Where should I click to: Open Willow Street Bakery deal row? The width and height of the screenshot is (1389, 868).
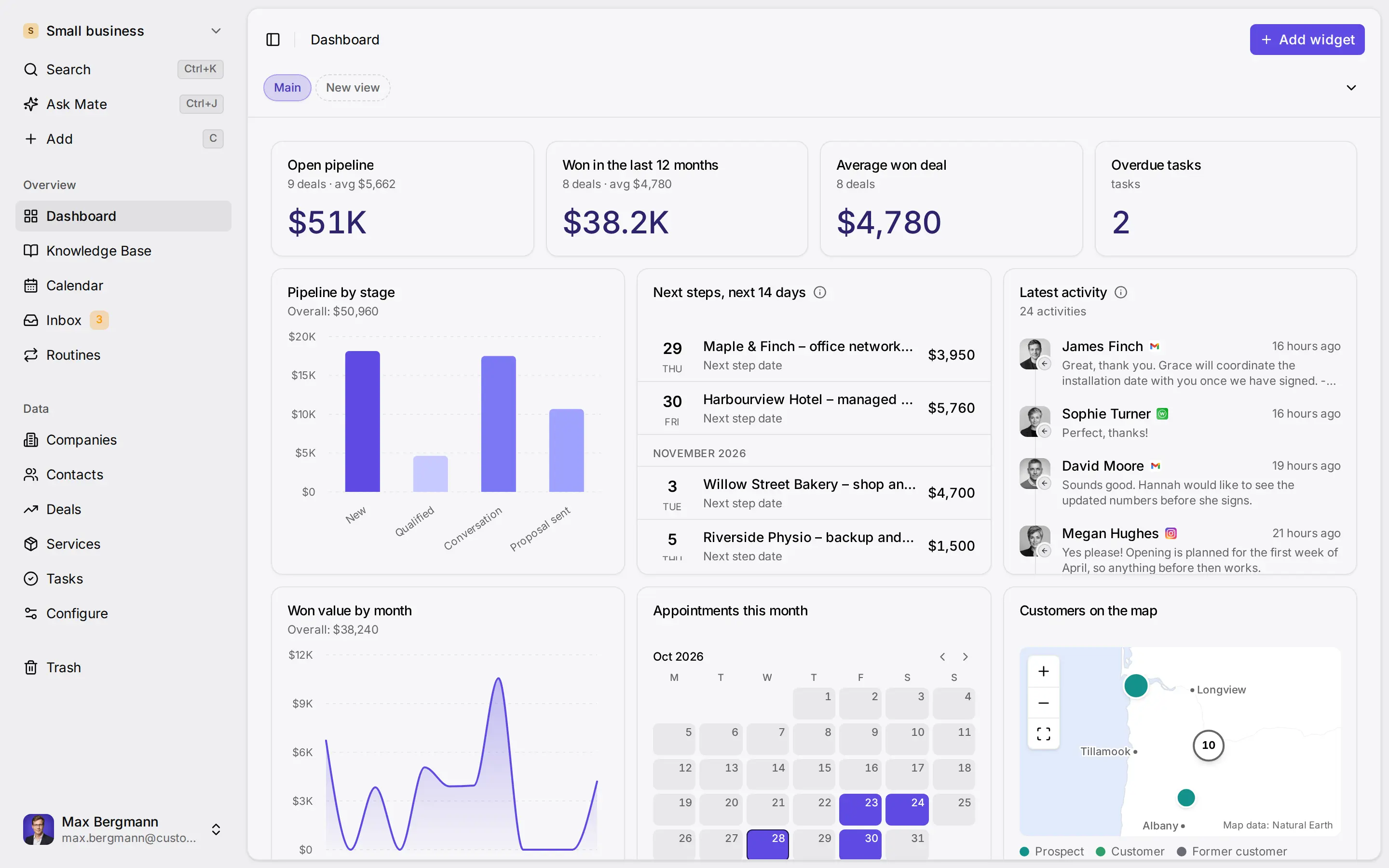[x=813, y=493]
